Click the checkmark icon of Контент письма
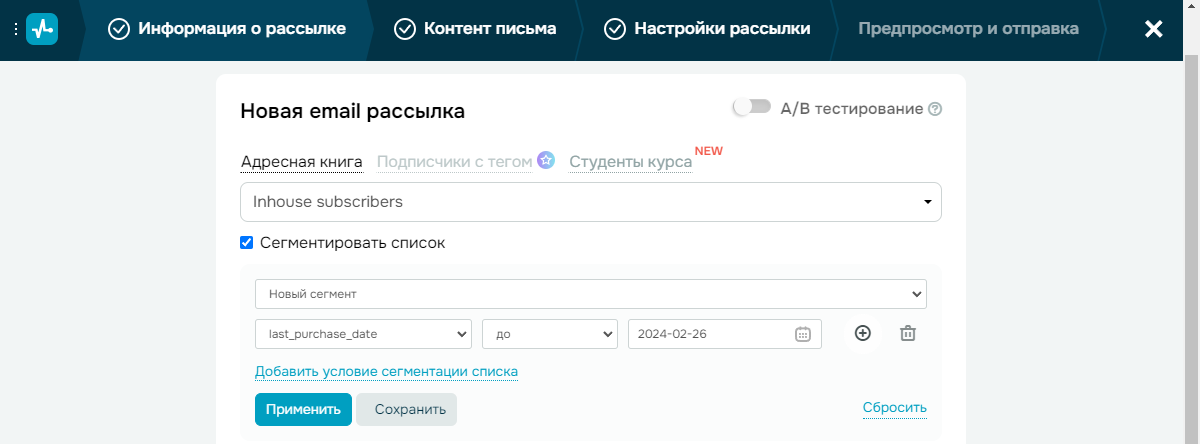Image resolution: width=1200 pixels, height=444 pixels. (x=405, y=29)
